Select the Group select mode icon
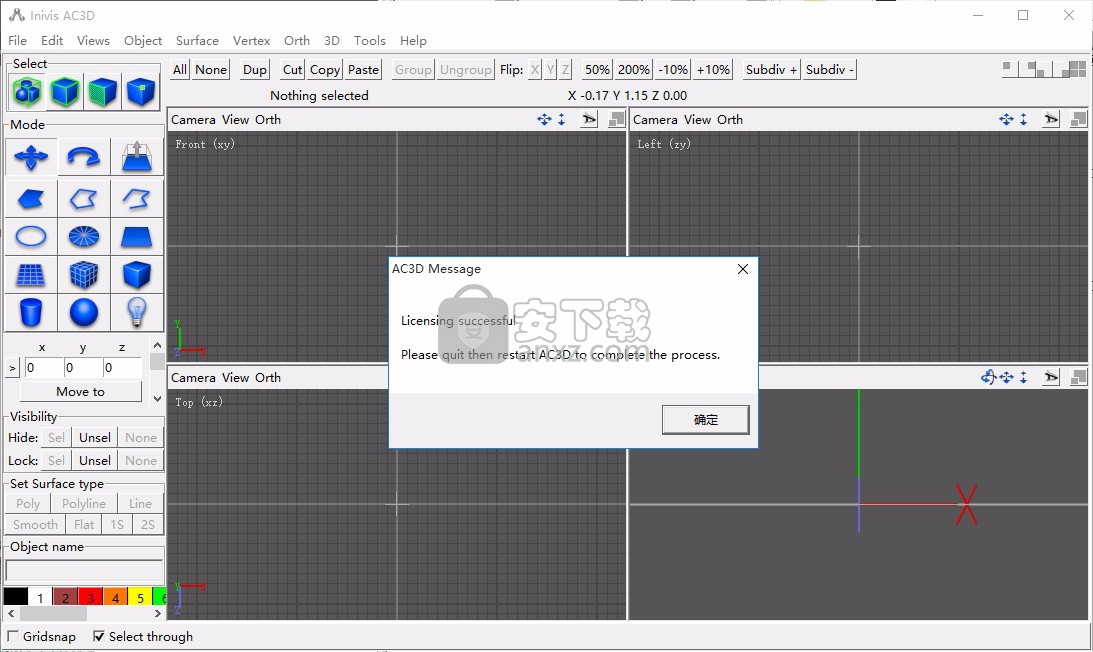Viewport: 1093px width, 652px height. [27, 91]
